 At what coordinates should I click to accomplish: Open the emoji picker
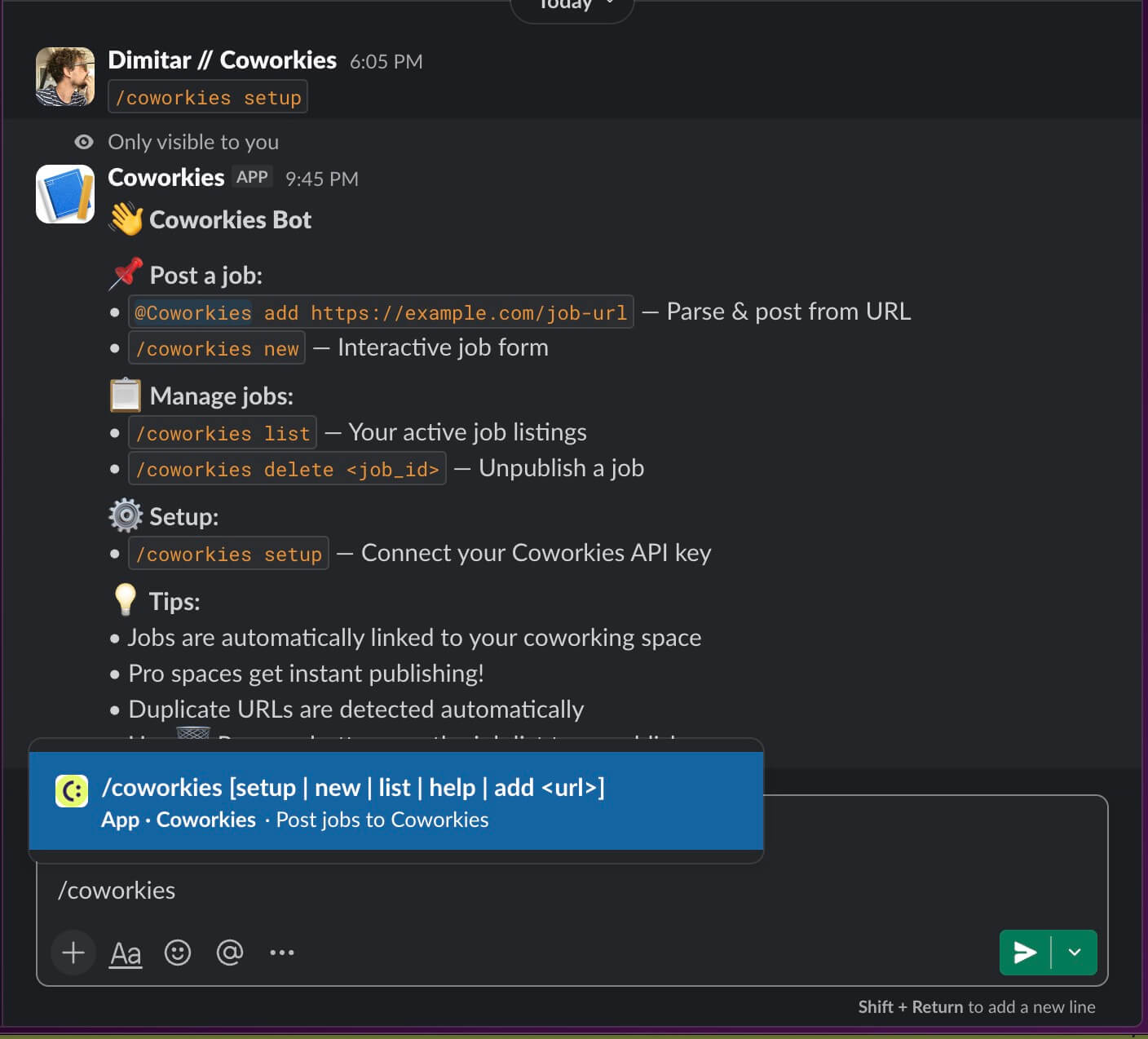(178, 953)
